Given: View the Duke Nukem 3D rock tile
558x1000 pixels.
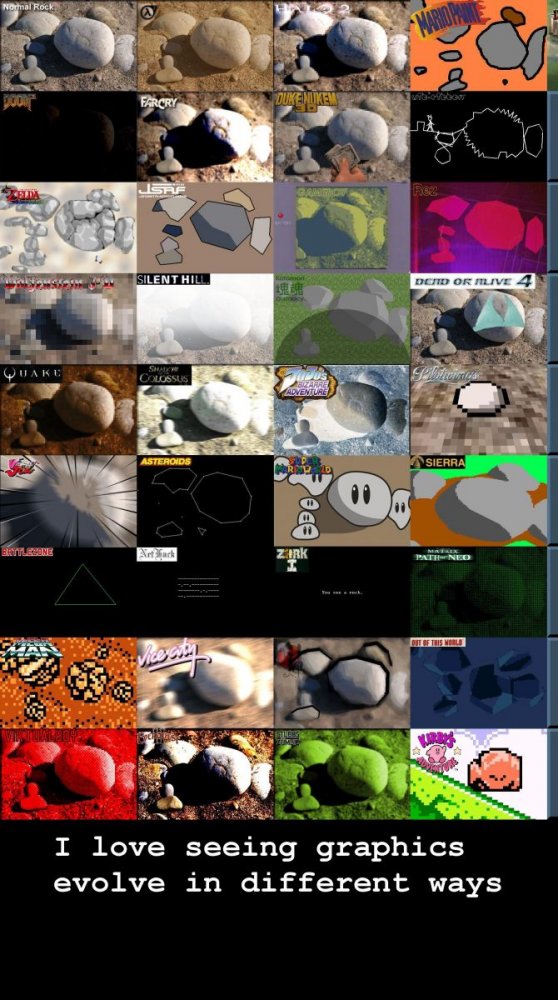Looking at the screenshot, I should [342, 136].
